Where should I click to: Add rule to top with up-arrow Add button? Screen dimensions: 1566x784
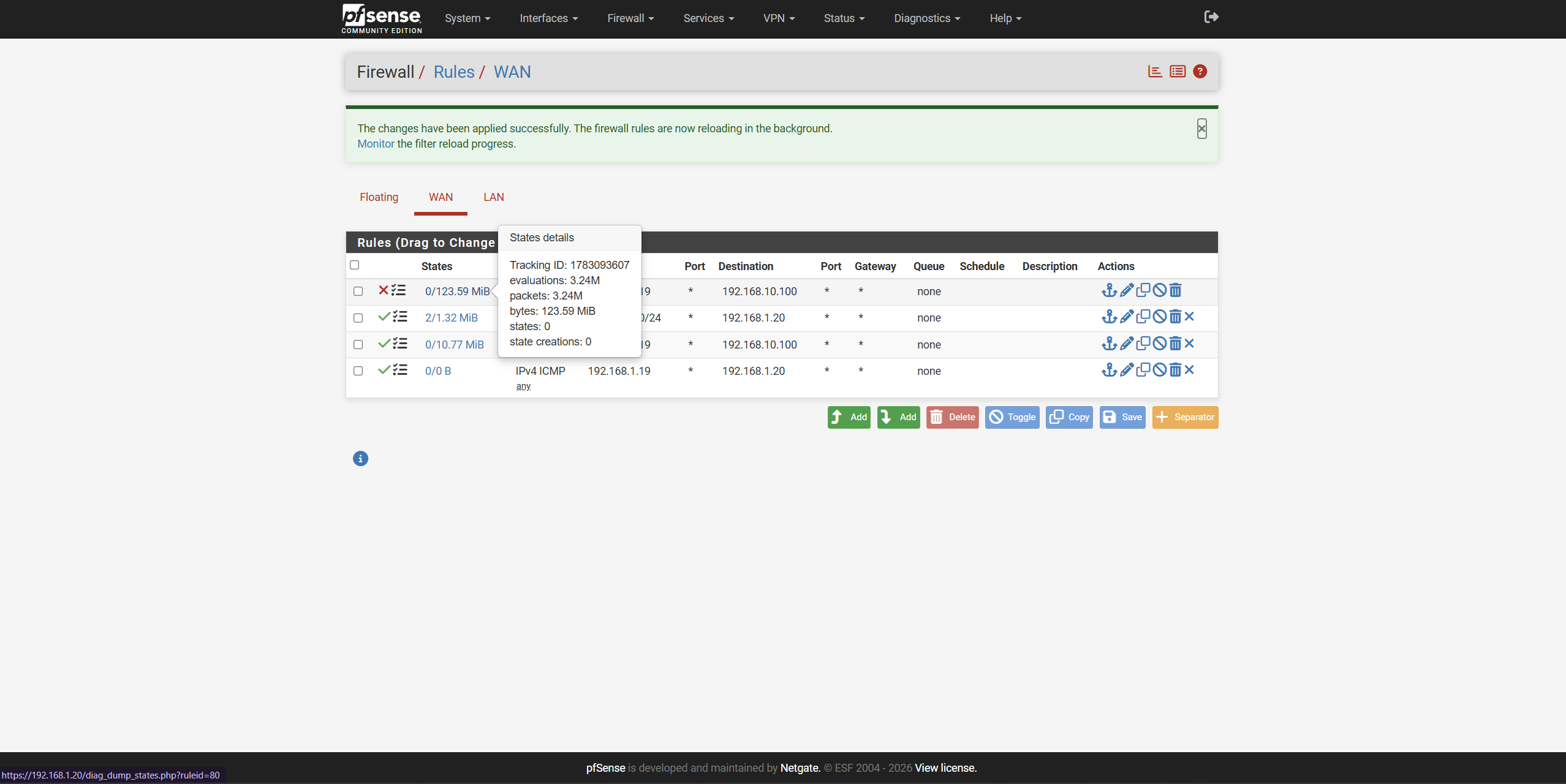pos(849,417)
